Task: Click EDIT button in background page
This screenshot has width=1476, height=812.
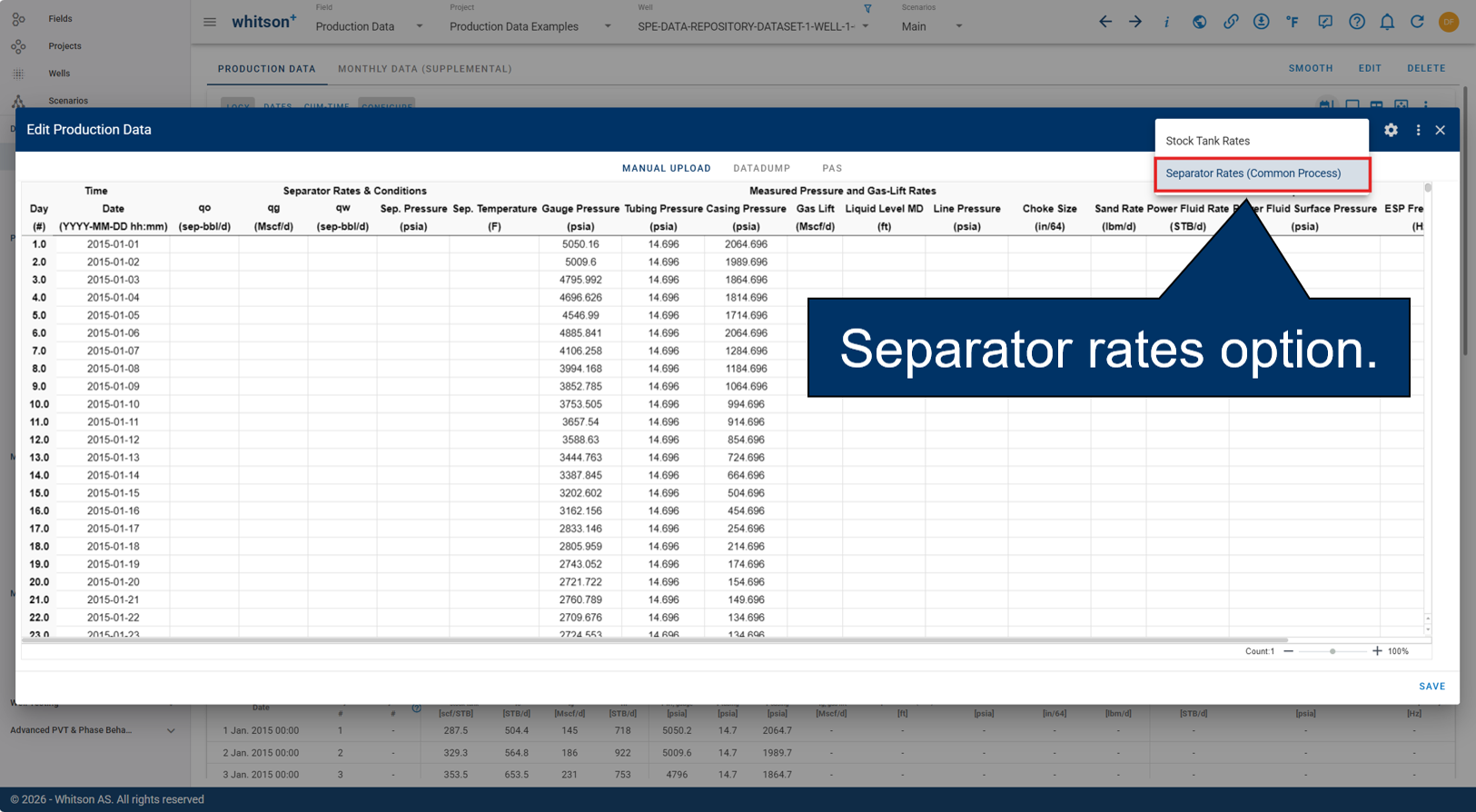Action: tap(1370, 68)
